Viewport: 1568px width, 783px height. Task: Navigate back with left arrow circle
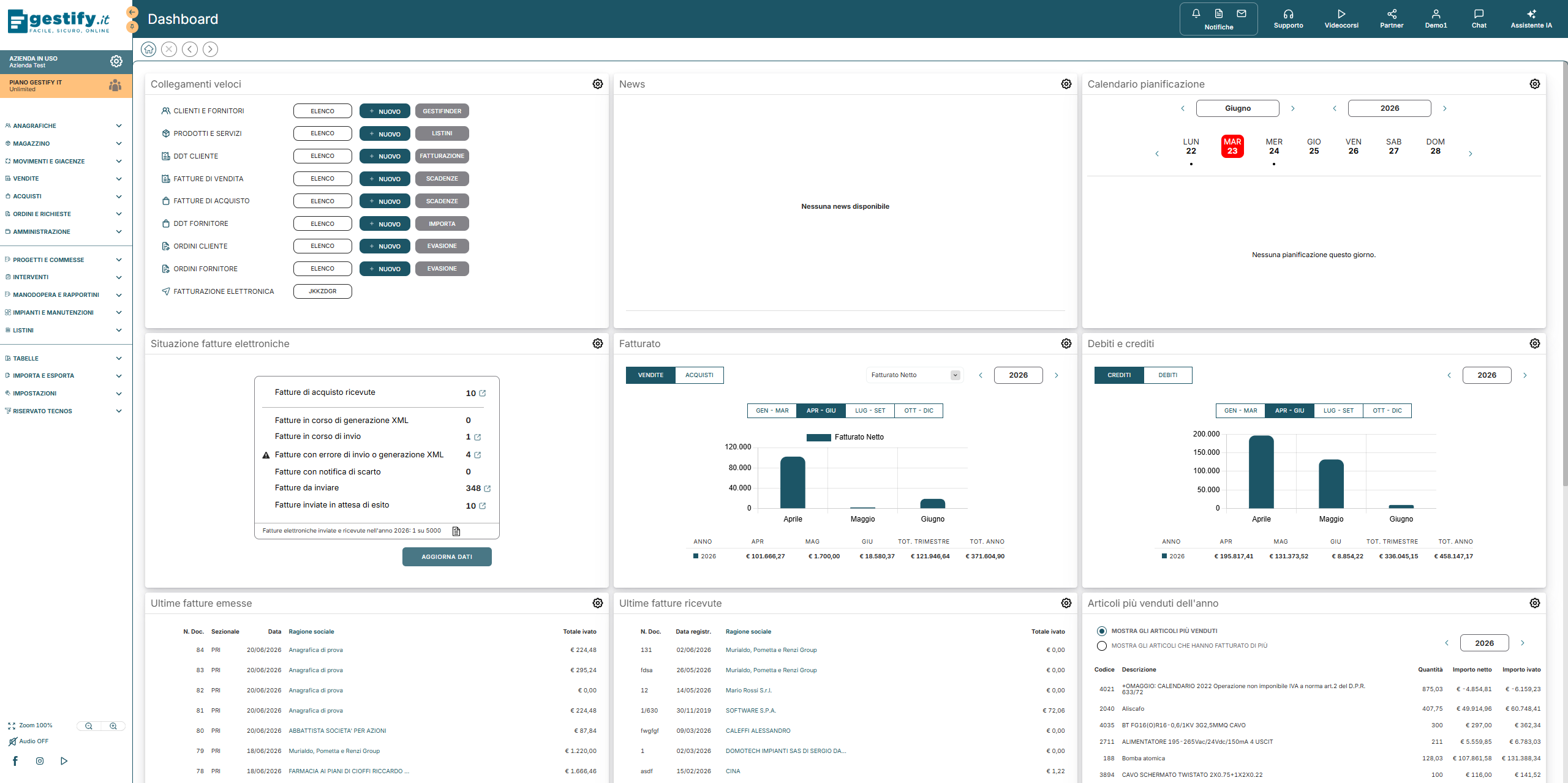click(190, 49)
